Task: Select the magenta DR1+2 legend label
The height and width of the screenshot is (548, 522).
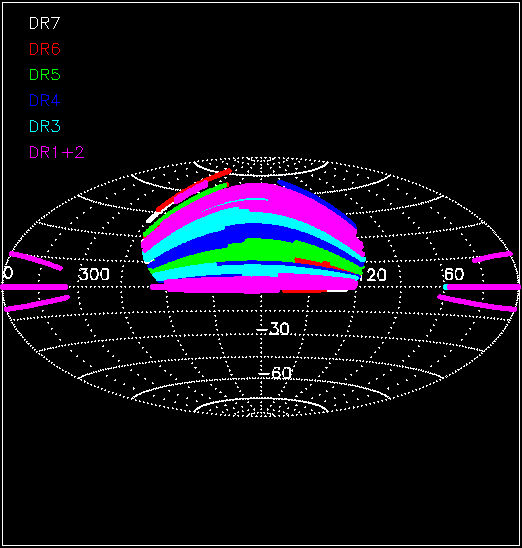Action: (x=57, y=152)
